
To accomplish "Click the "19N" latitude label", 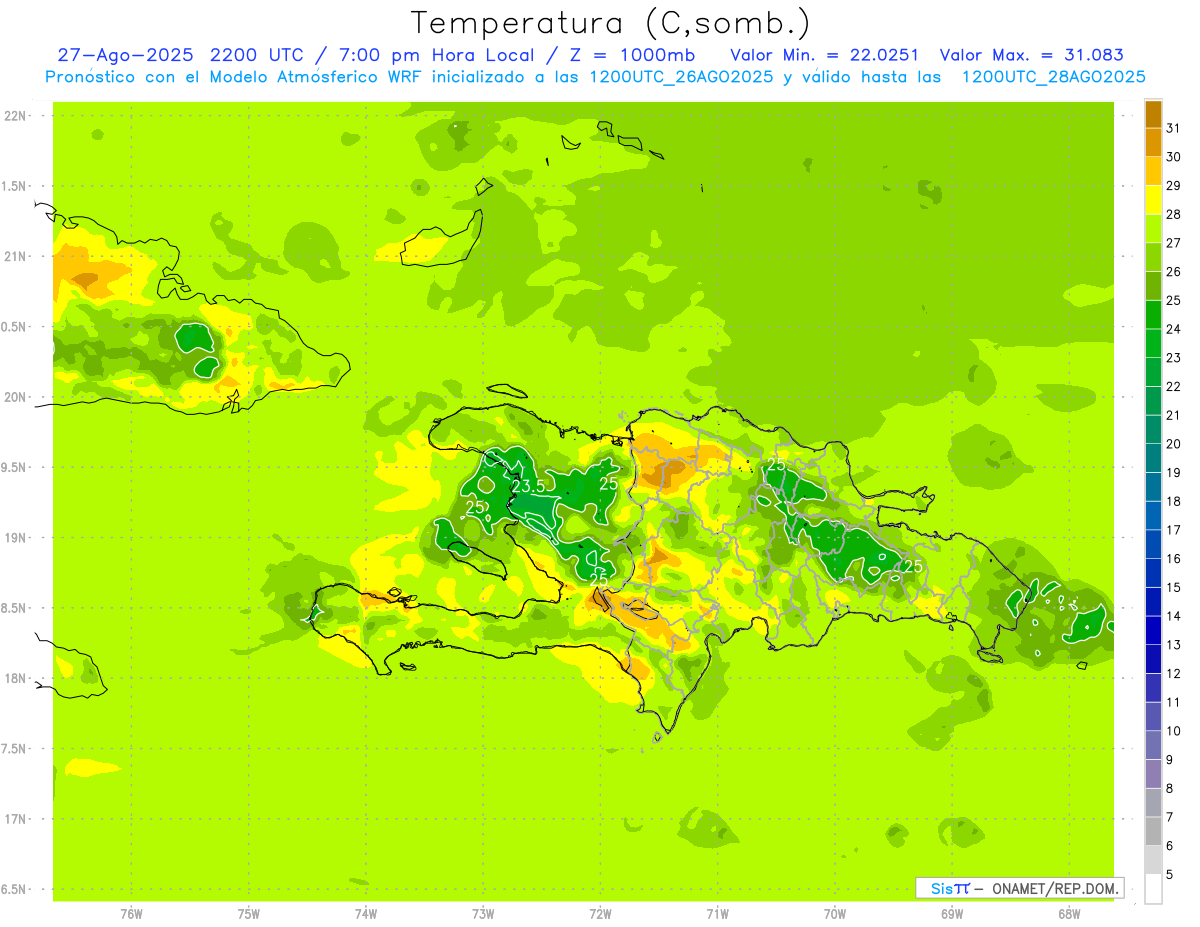I will (15, 537).
